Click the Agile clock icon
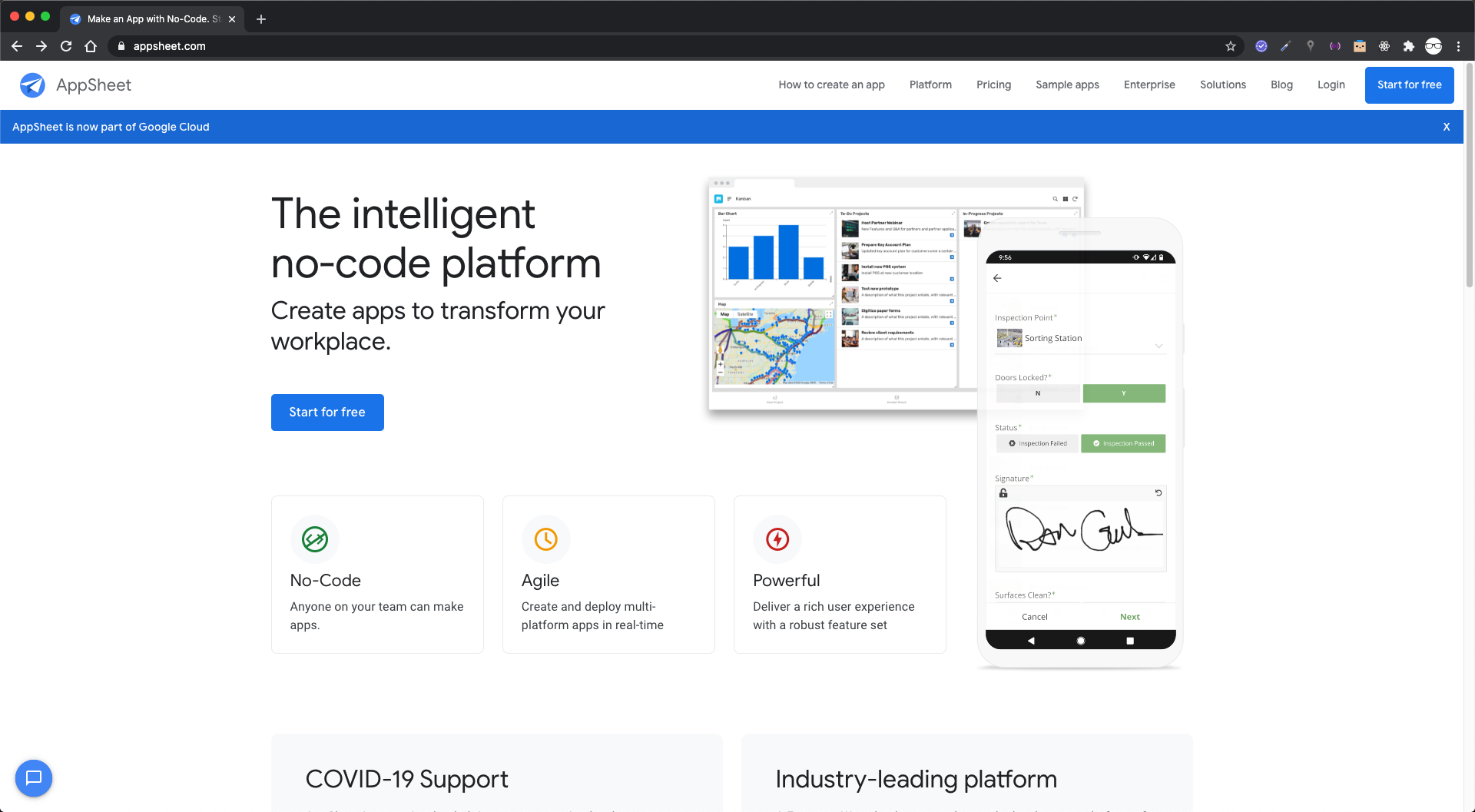Screen dimensions: 1475x812 click(x=546, y=539)
